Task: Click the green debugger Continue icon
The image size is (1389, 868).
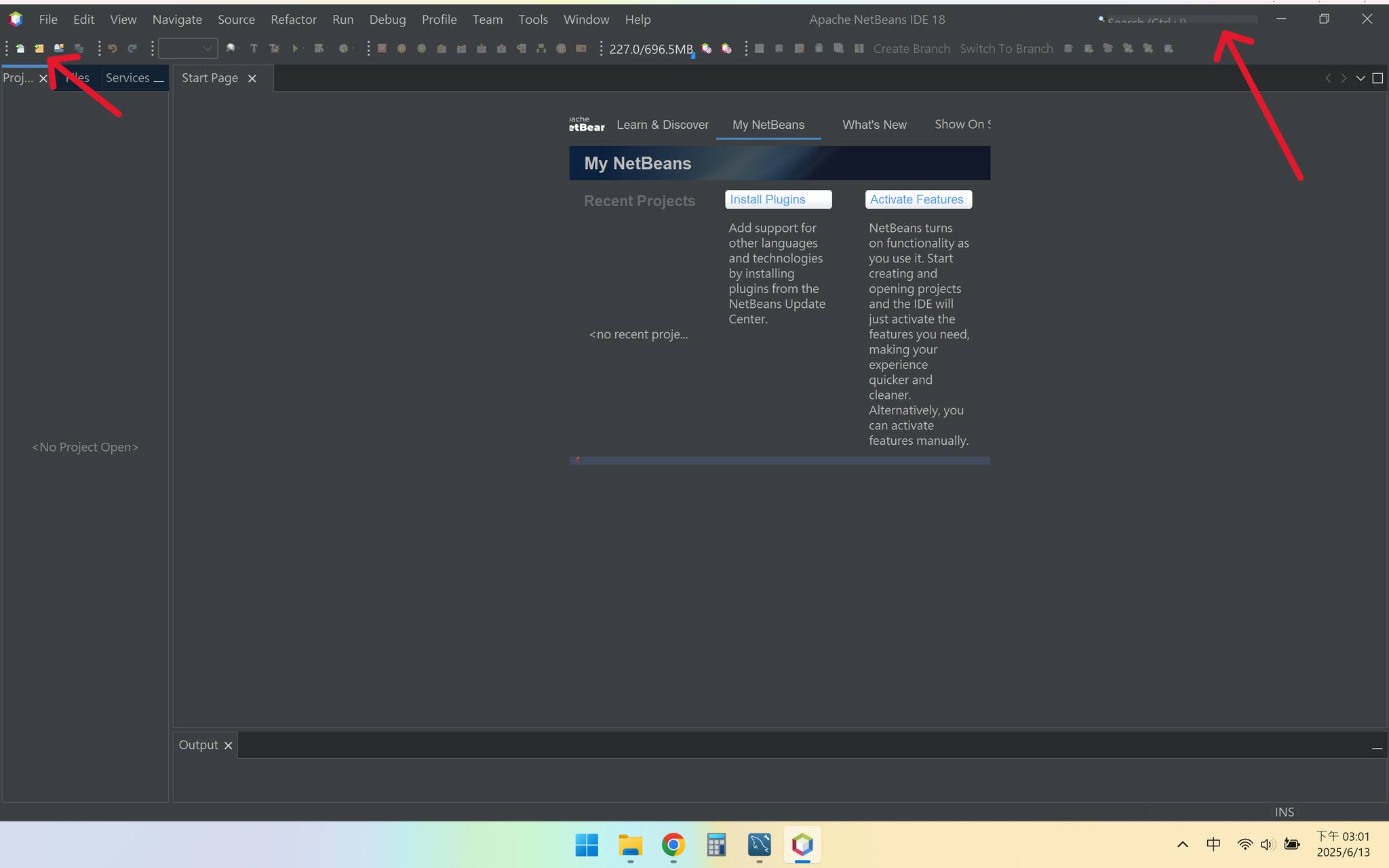Action: pos(421,49)
